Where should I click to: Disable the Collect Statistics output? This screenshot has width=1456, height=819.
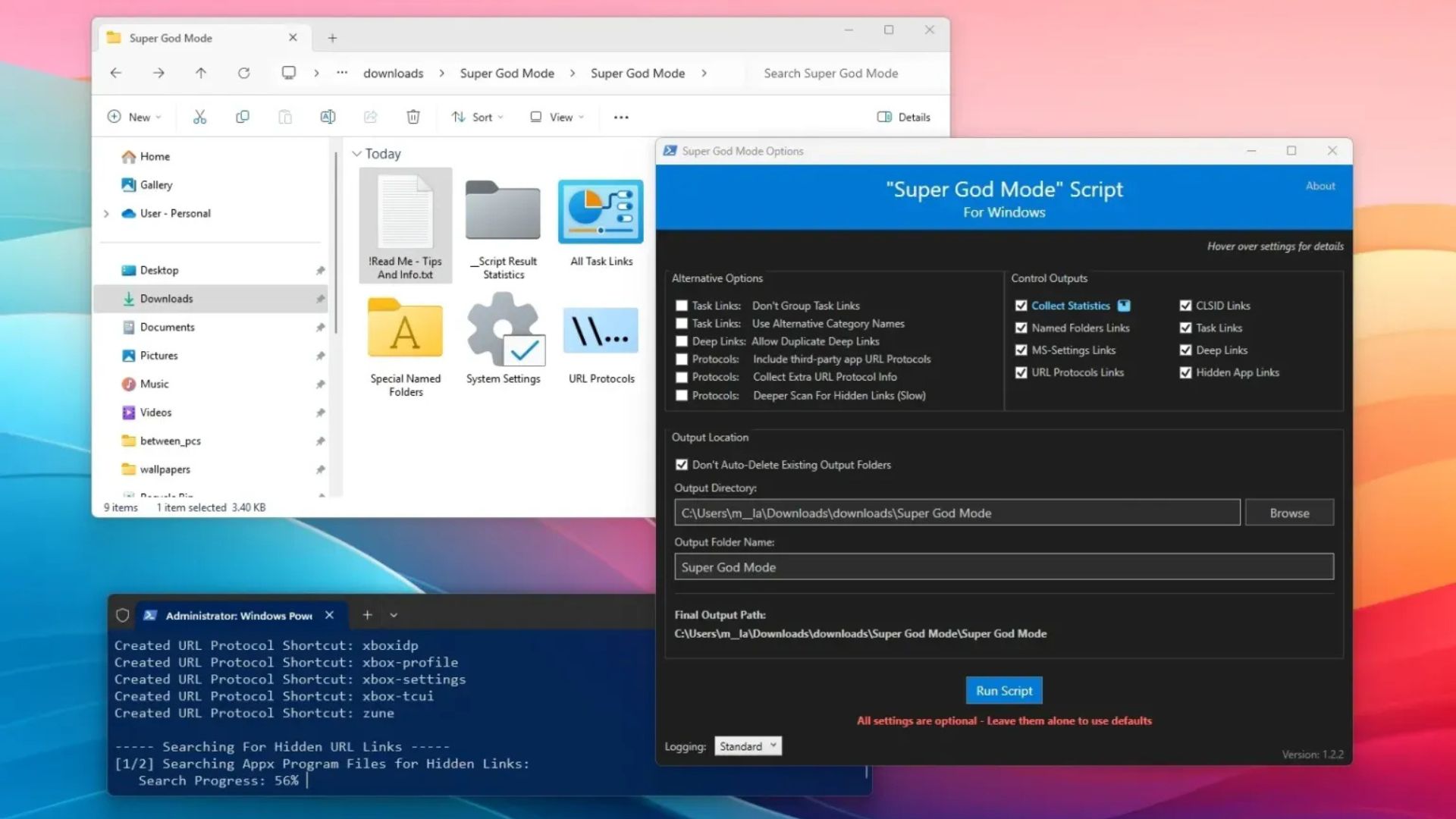coord(1021,305)
